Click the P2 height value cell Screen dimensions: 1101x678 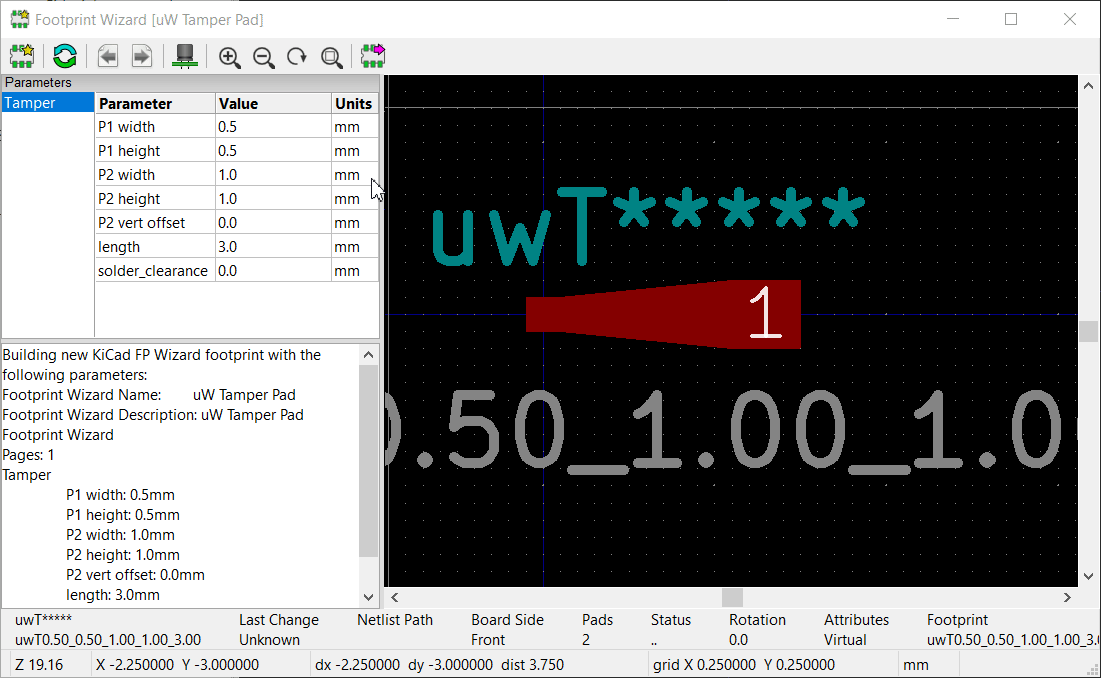tap(273, 199)
